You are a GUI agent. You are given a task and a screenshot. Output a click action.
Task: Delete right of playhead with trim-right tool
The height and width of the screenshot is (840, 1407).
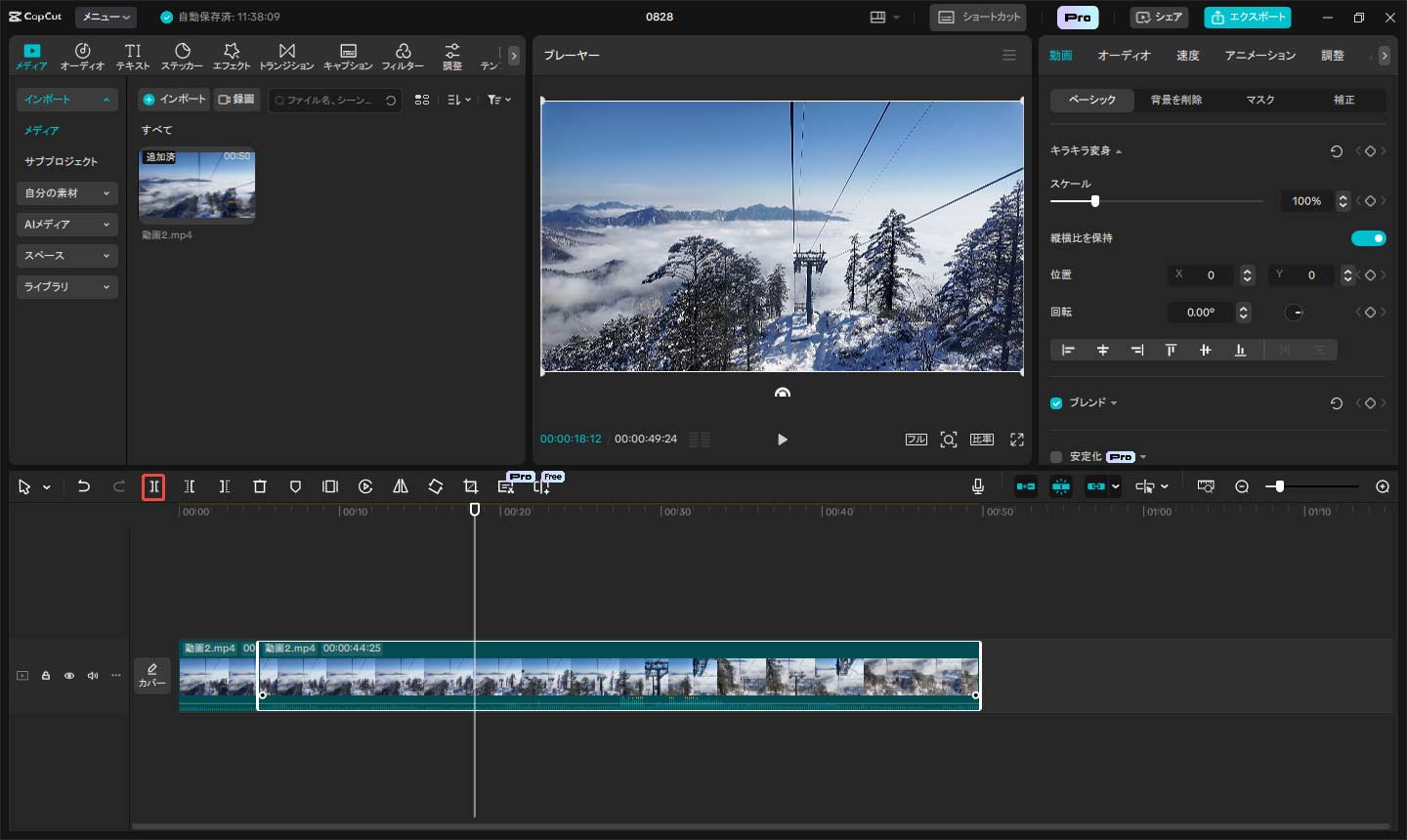pos(225,486)
